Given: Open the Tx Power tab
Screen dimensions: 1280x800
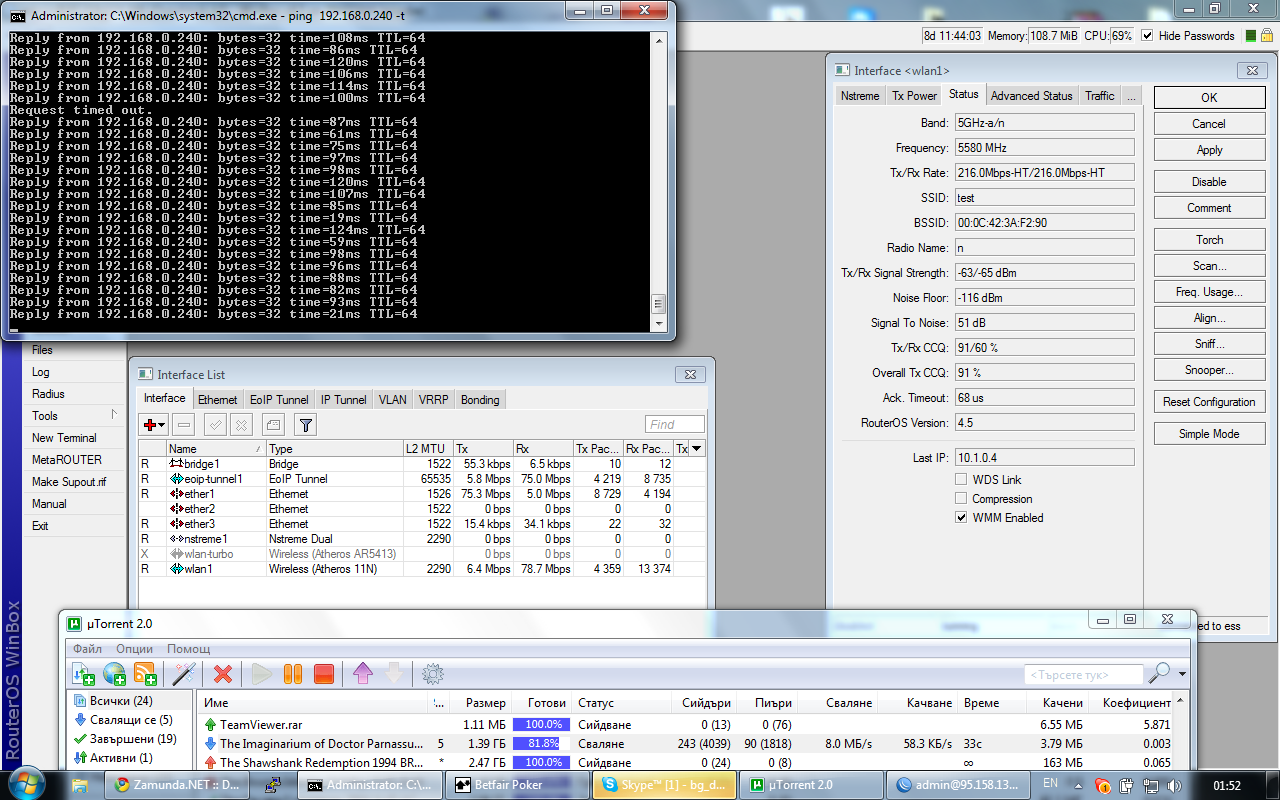Looking at the screenshot, I should coord(915,96).
